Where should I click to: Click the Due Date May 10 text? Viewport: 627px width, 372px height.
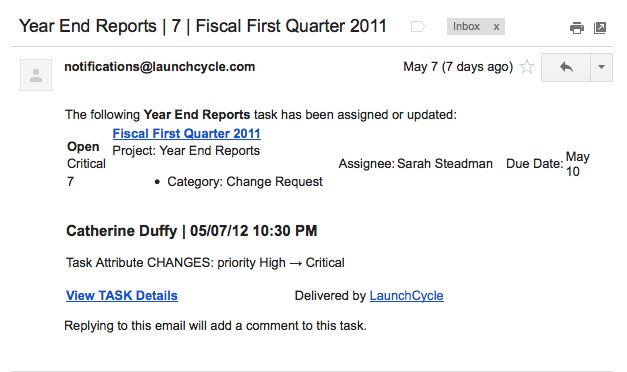click(548, 164)
